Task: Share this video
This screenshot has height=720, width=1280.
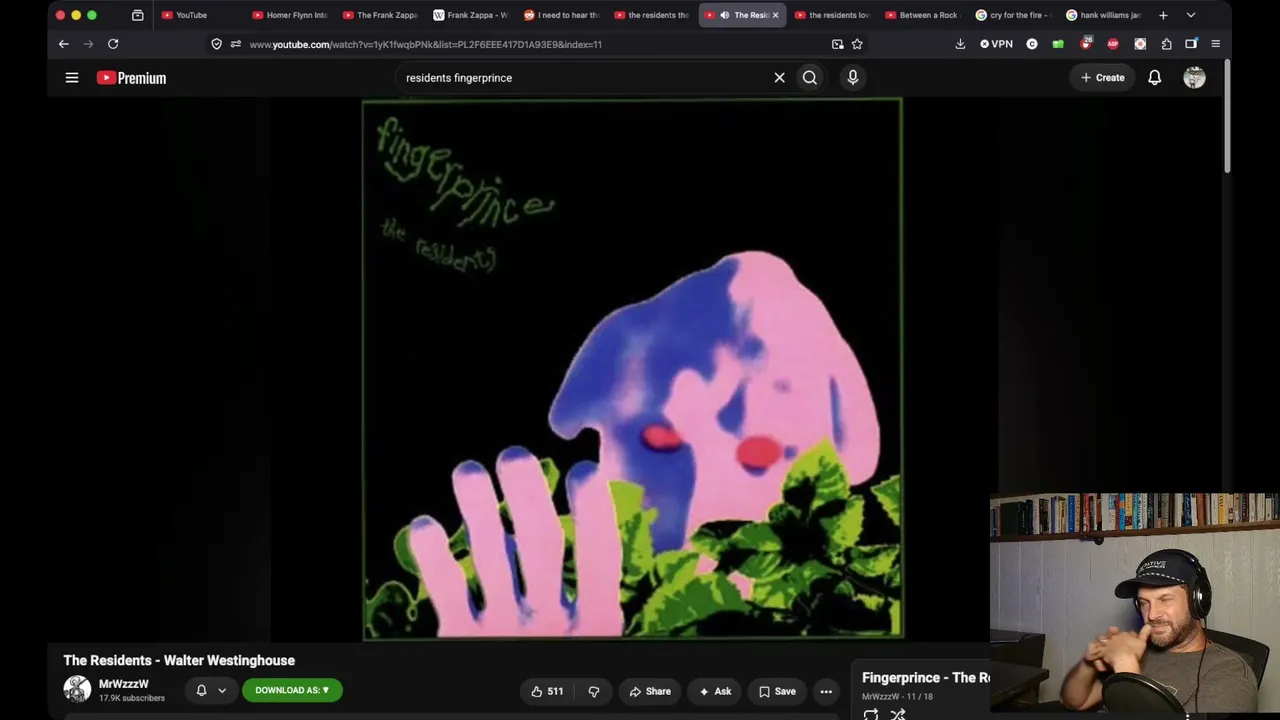Action: tap(650, 691)
